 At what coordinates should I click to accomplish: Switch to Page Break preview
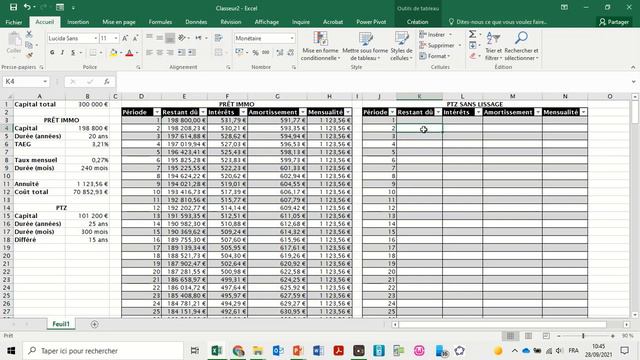[546, 336]
